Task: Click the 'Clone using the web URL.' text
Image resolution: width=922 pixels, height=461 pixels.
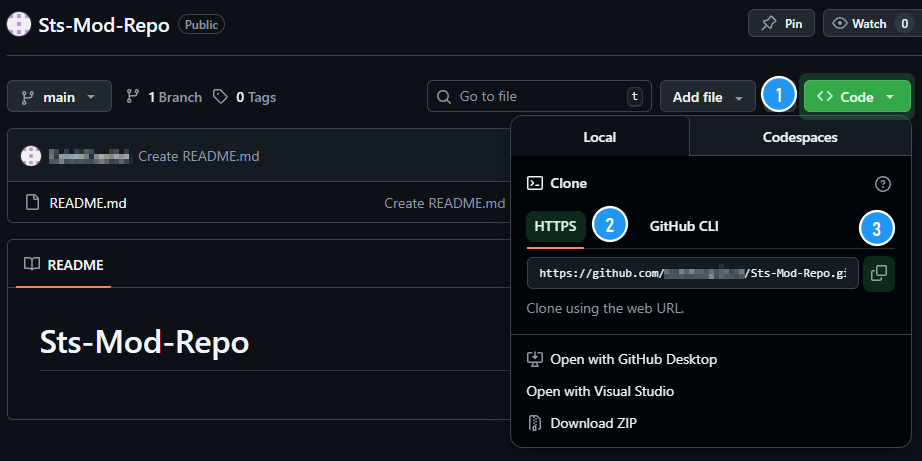Action: tap(605, 308)
